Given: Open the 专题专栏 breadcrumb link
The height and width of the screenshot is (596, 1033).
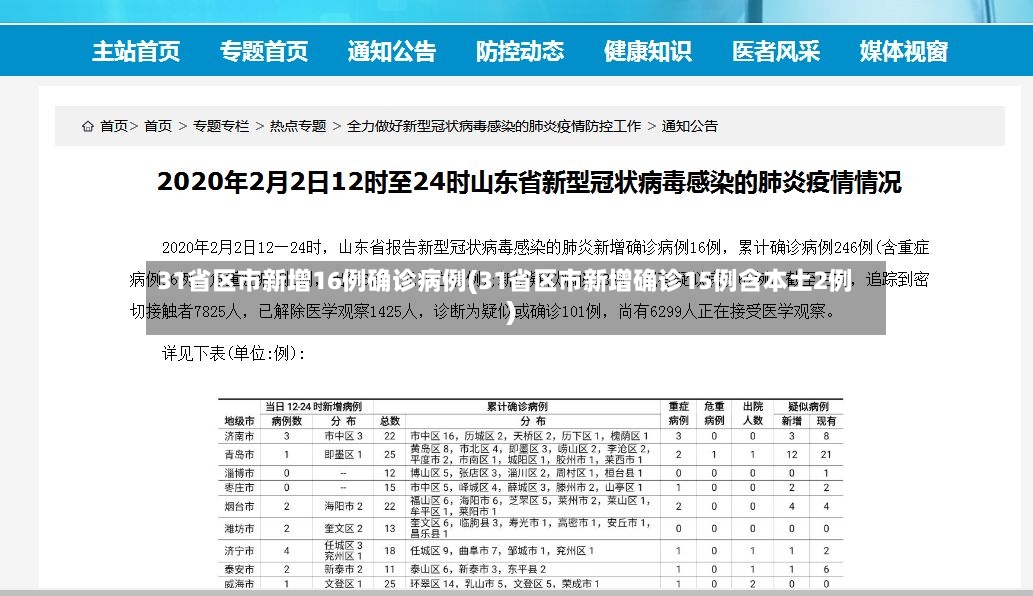Looking at the screenshot, I should click(x=221, y=126).
